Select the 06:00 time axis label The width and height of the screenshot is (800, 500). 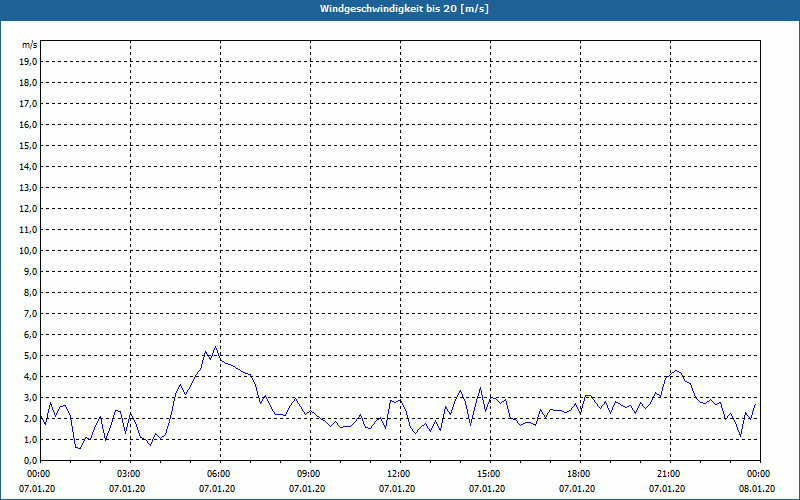click(x=218, y=474)
